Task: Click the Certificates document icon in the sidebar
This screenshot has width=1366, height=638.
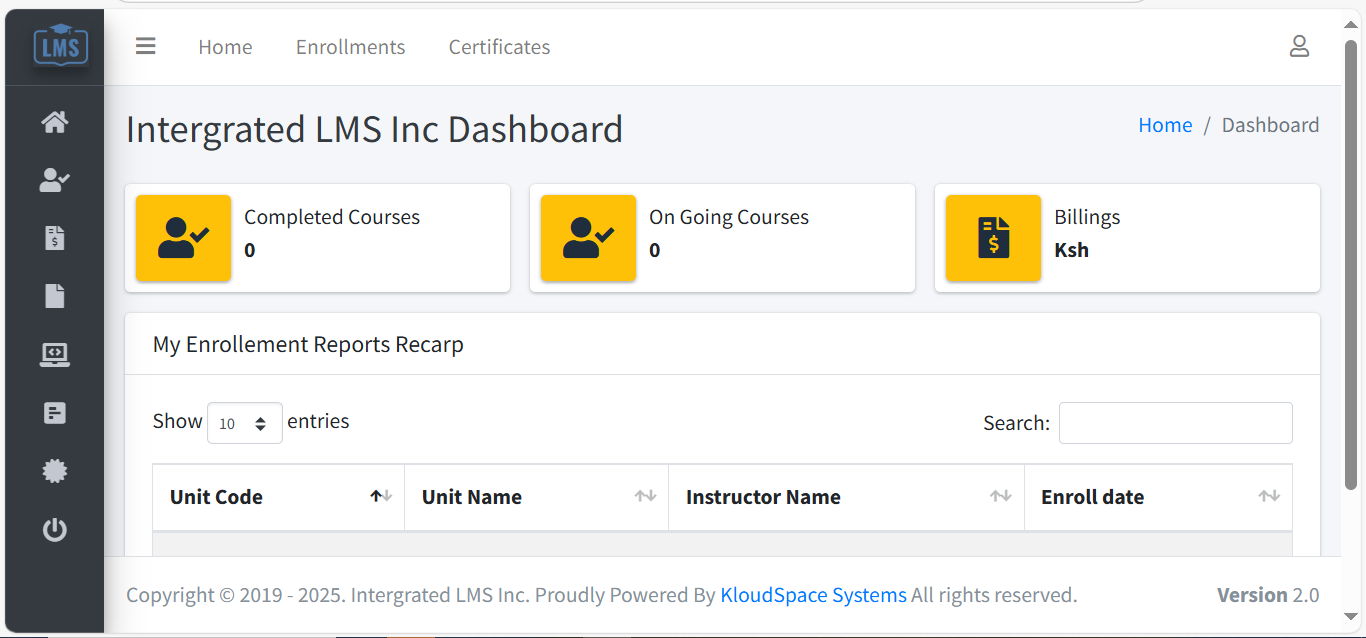Action: click(54, 296)
